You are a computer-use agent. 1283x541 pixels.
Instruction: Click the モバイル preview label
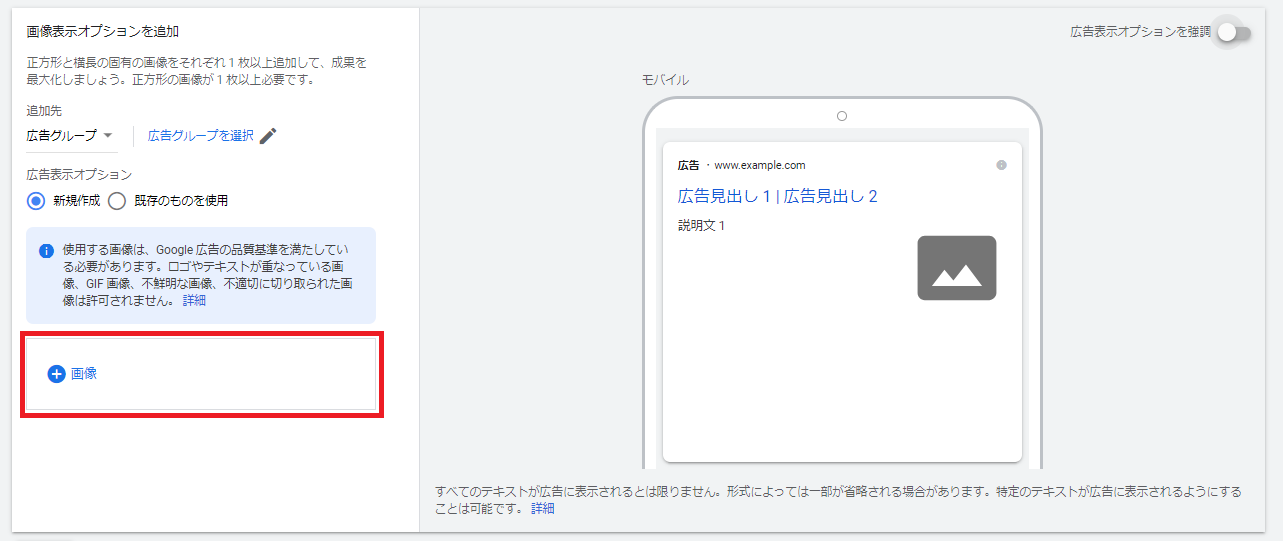(665, 80)
